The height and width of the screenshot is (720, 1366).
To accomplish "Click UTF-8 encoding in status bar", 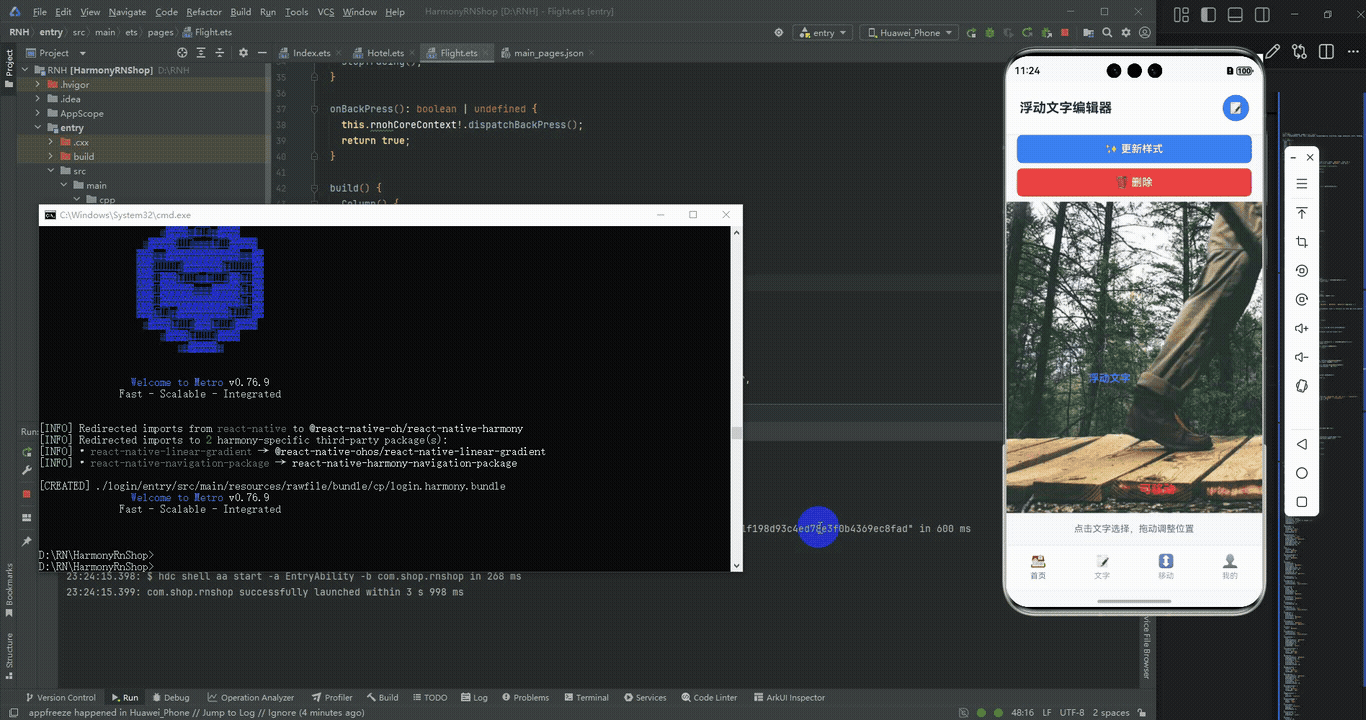I will (x=1071, y=713).
